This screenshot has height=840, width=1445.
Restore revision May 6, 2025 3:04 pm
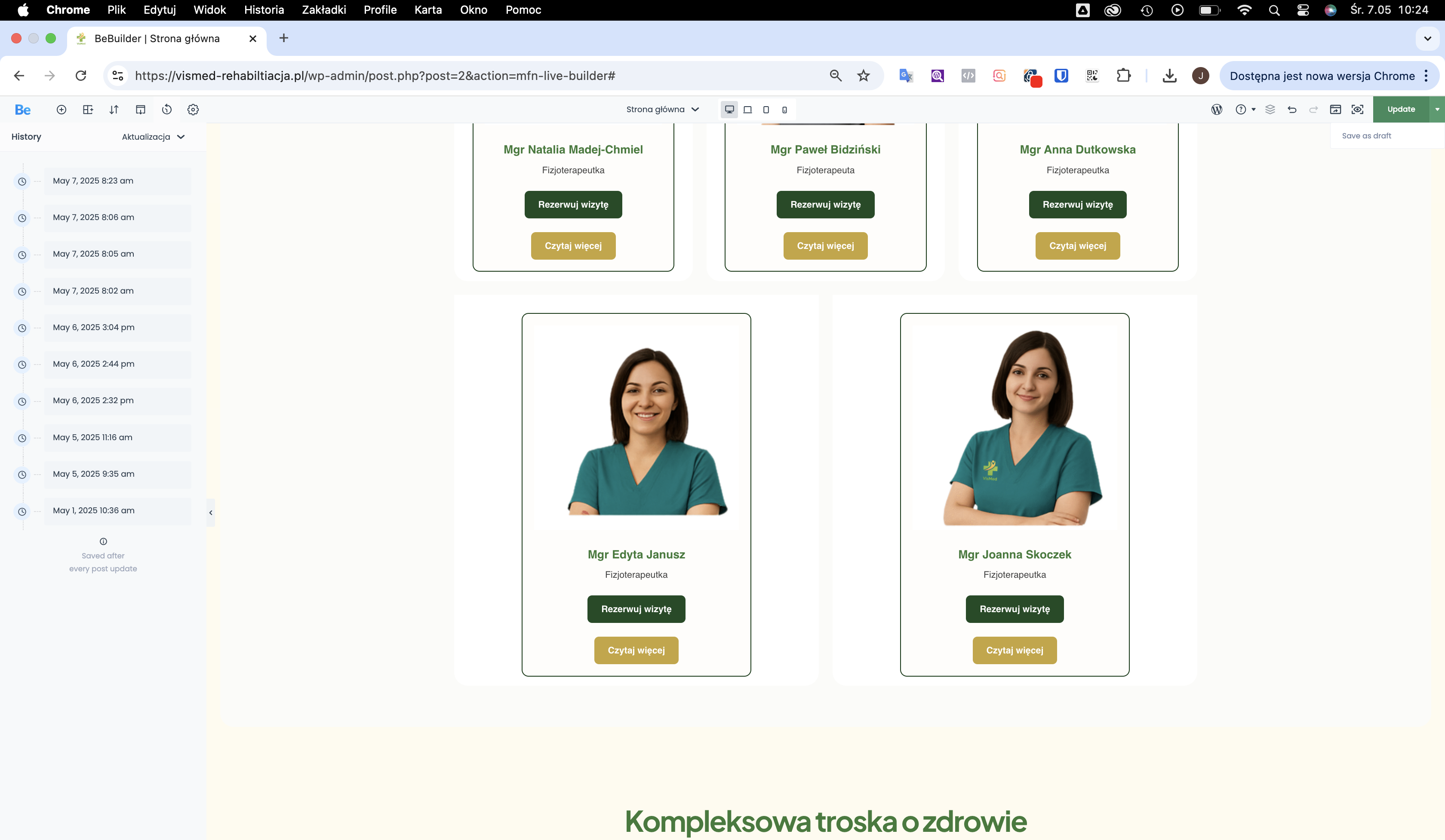click(117, 328)
